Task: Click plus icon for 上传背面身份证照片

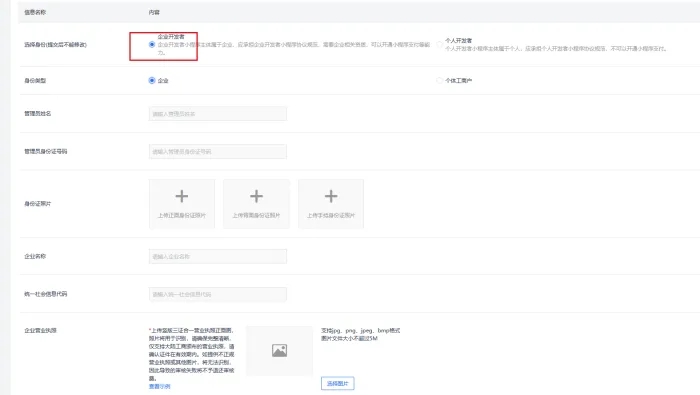Action: (256, 196)
